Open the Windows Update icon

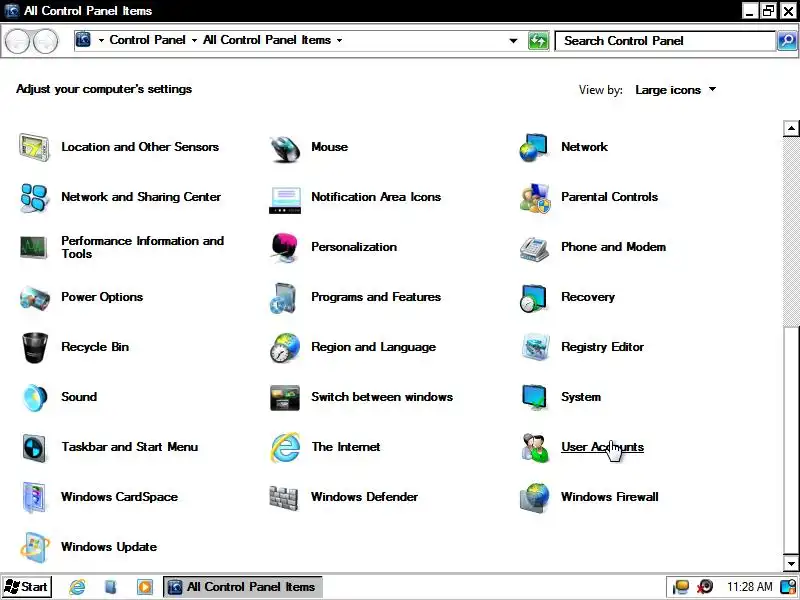point(35,547)
